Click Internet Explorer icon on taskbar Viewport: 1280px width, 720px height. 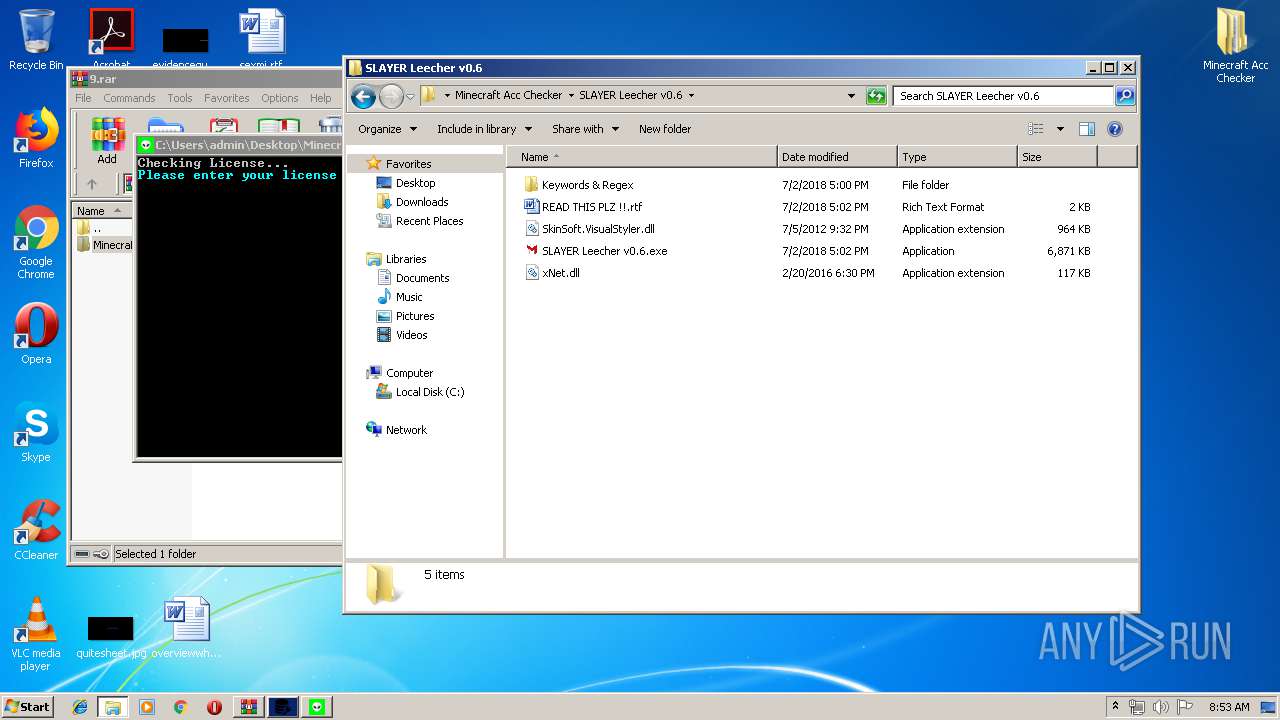(80, 707)
